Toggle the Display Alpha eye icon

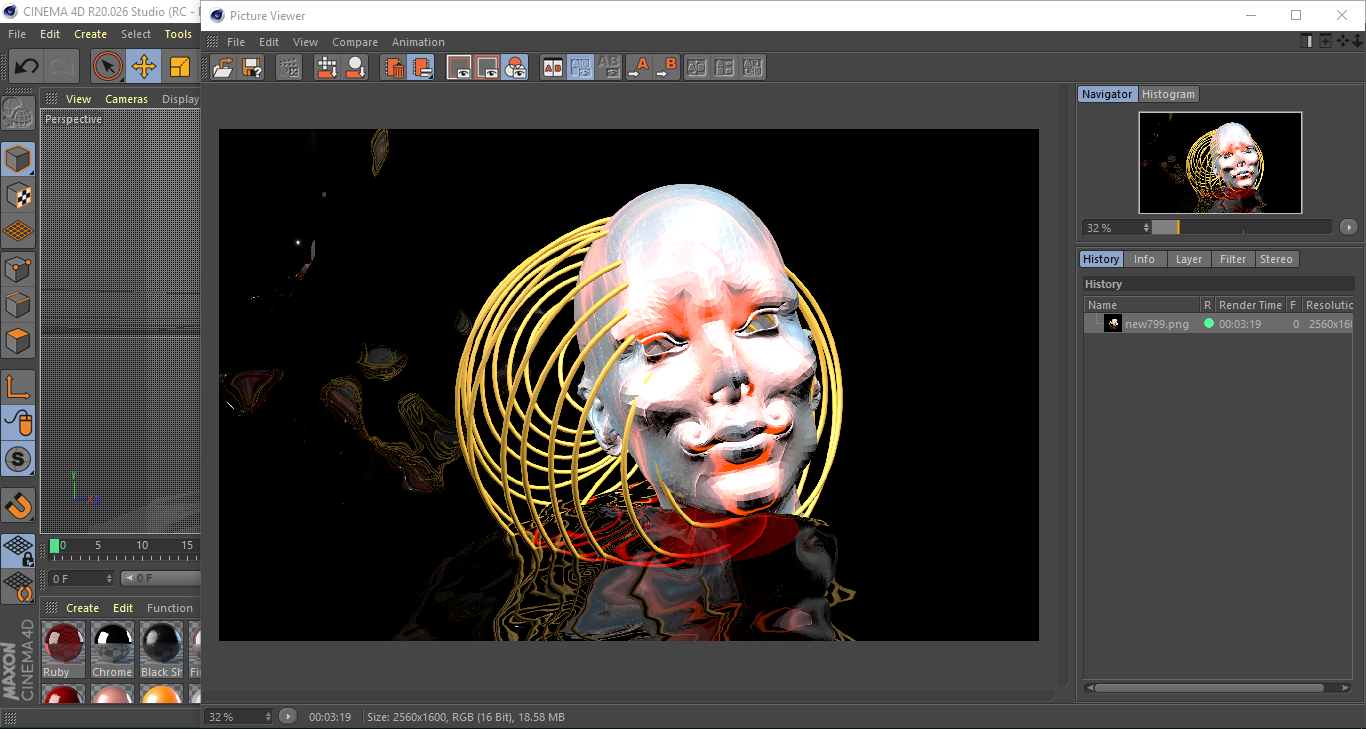coord(487,67)
